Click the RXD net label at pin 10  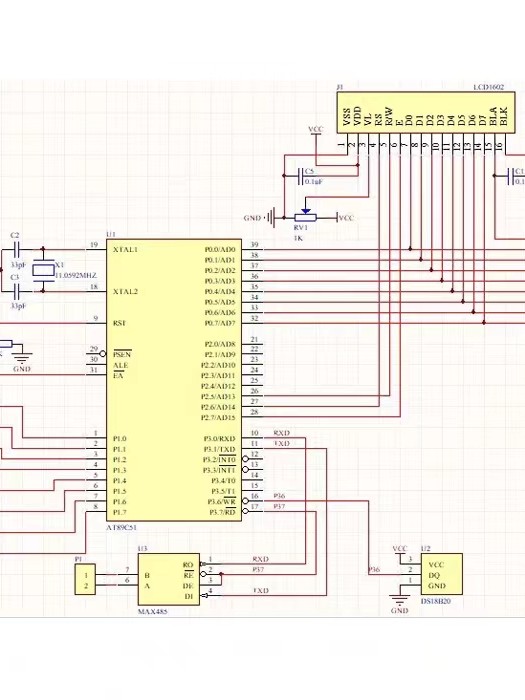[281, 433]
